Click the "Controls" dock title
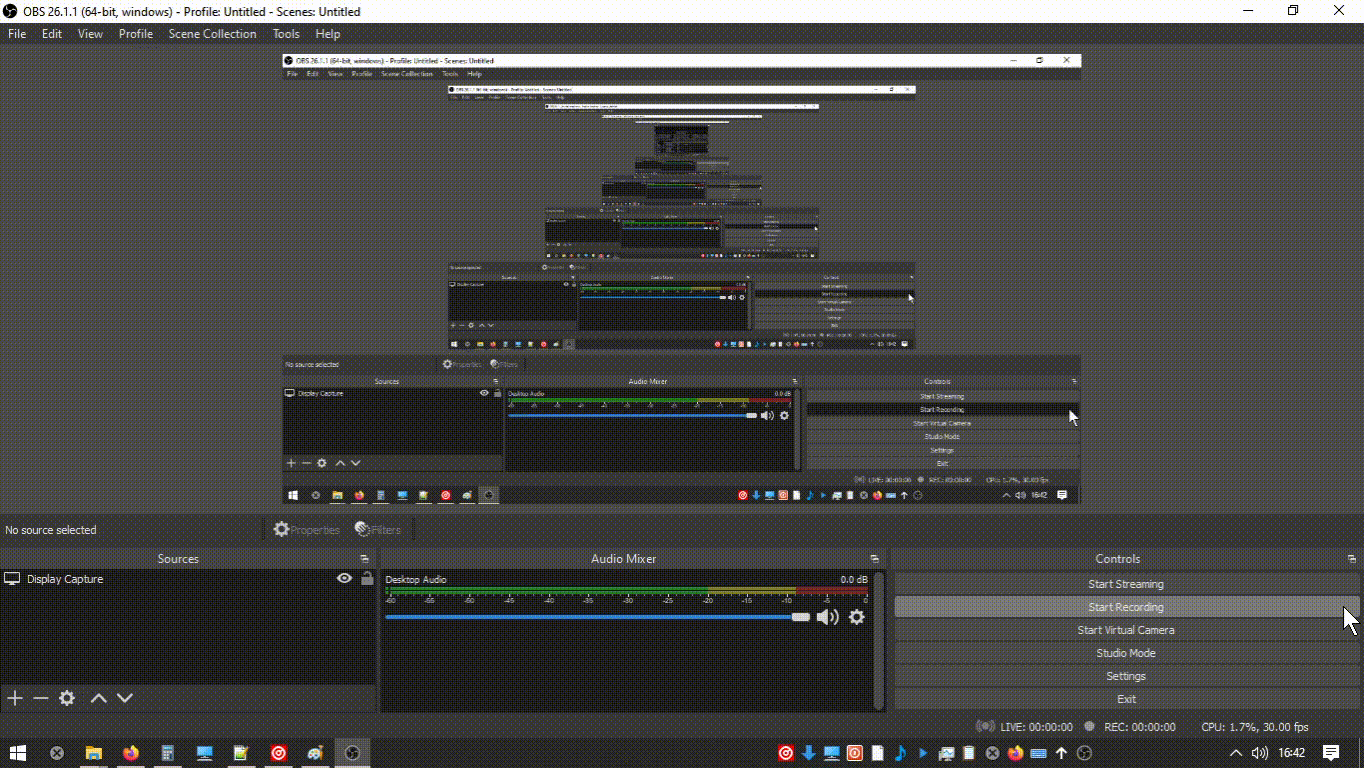This screenshot has width=1364, height=768. point(1118,559)
